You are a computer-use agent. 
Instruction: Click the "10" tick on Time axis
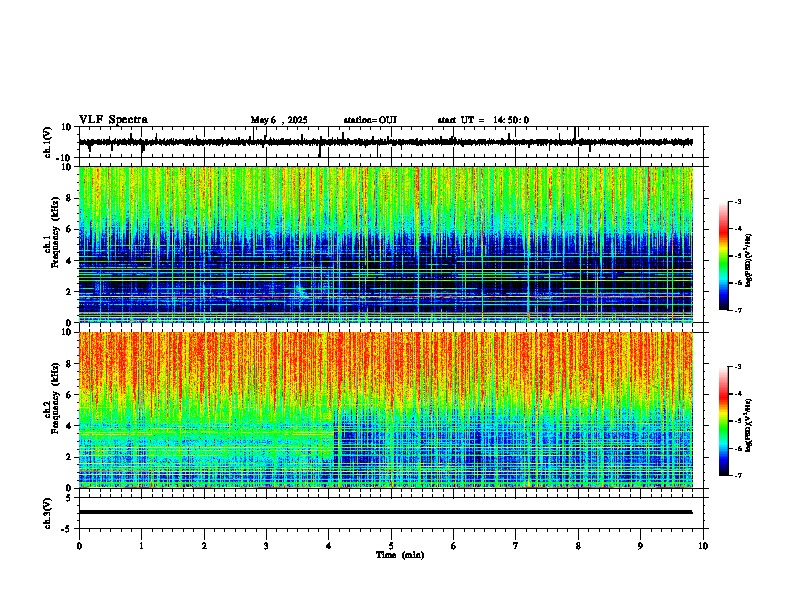pyautogui.click(x=703, y=546)
